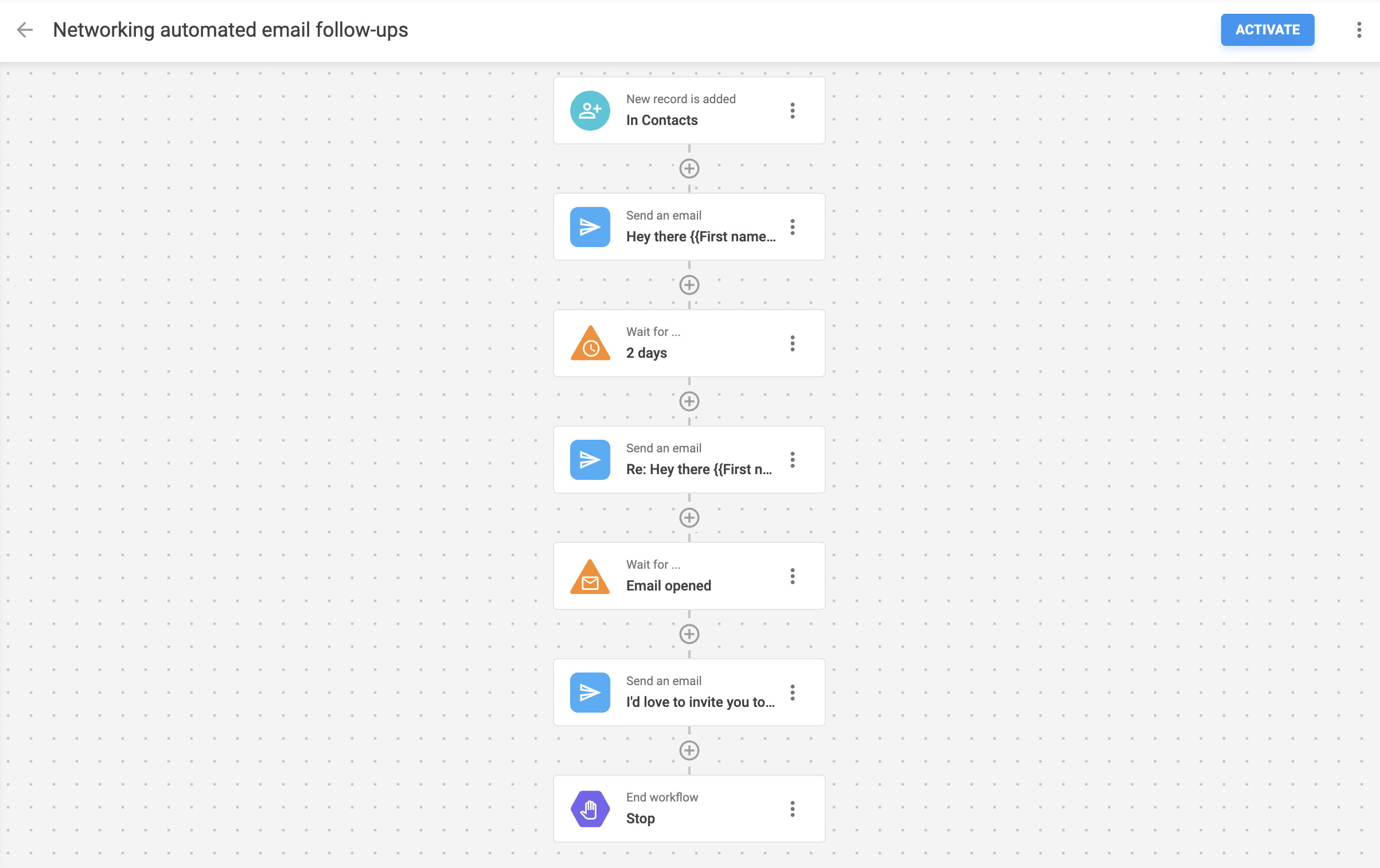Toggle the add step connector after Wait step
The width and height of the screenshot is (1380, 868).
point(690,401)
